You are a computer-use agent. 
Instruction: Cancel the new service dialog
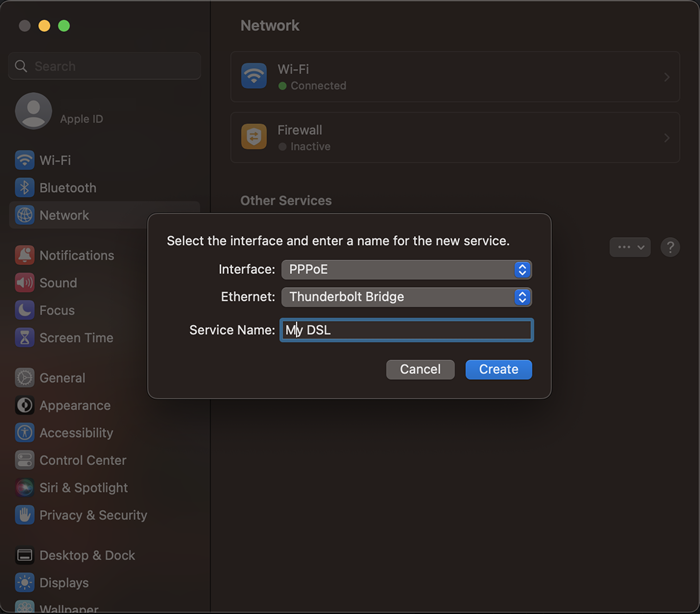(x=420, y=370)
